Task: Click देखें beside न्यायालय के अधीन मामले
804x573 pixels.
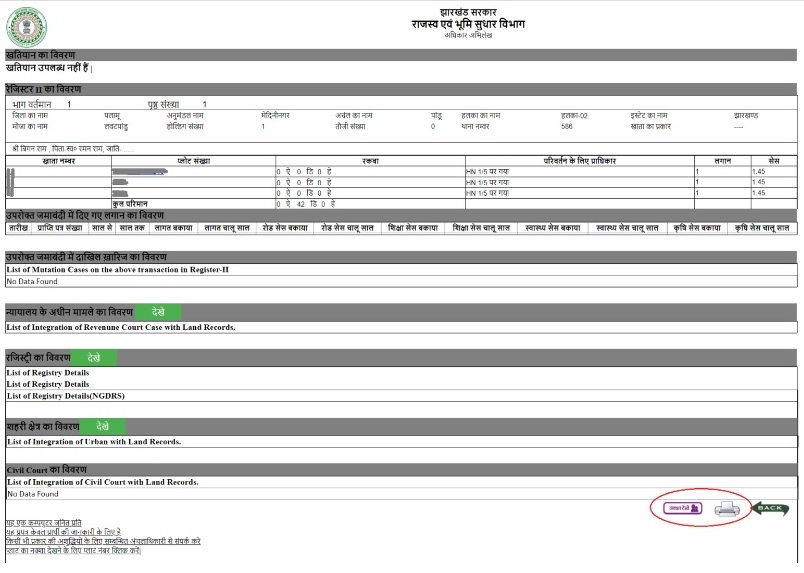Action: (x=158, y=312)
